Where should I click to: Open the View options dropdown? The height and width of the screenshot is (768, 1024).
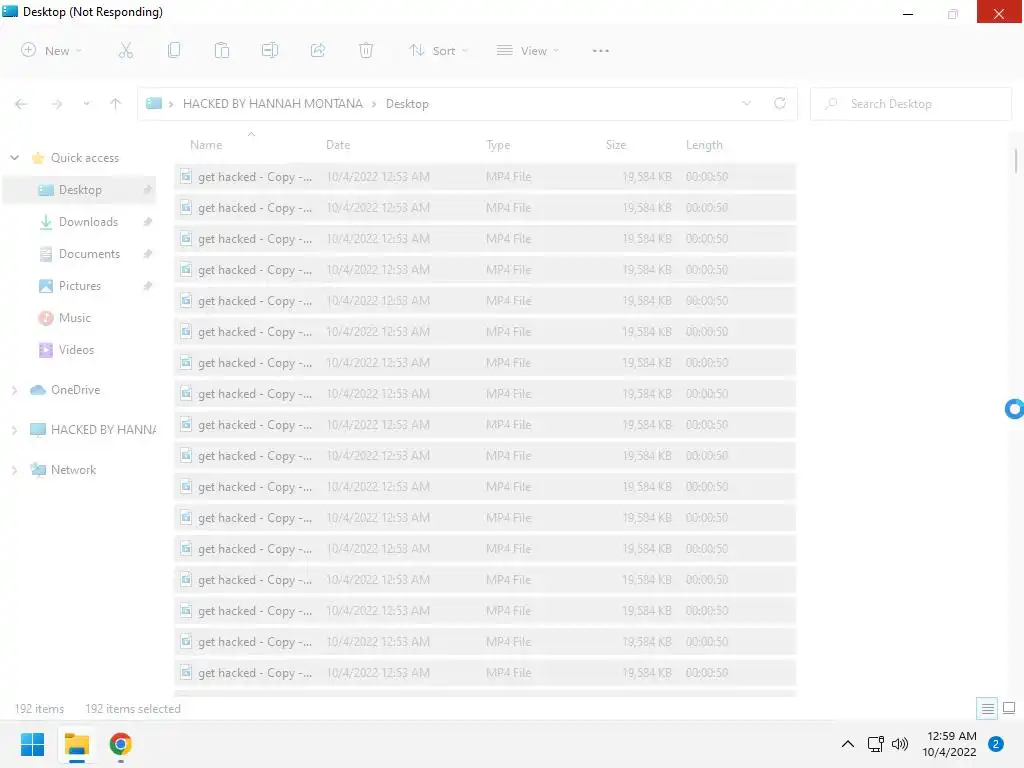528,50
